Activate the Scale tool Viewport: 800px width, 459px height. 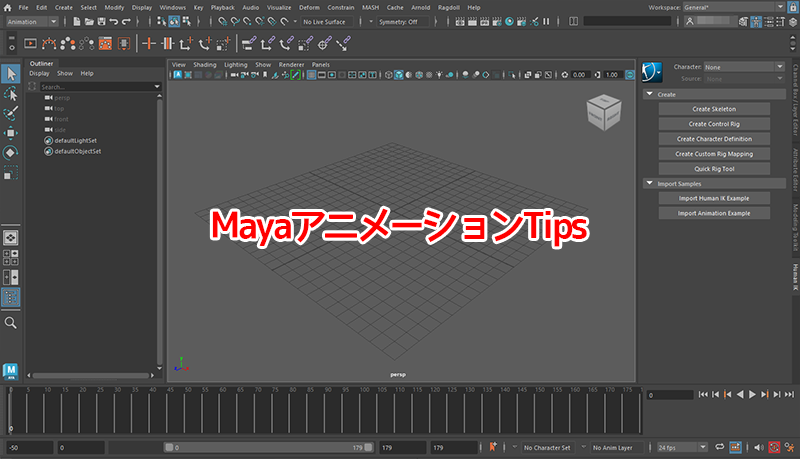tap(11, 172)
